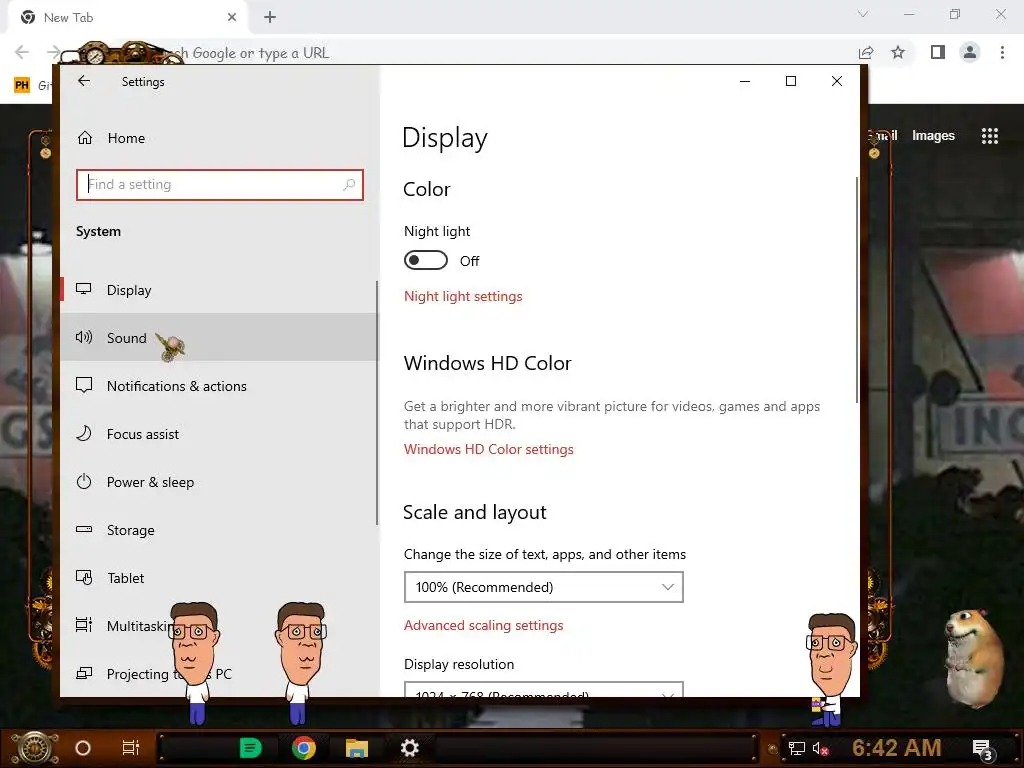Open the Action Center notifications icon
Screen dimensions: 1024x768
983,750
